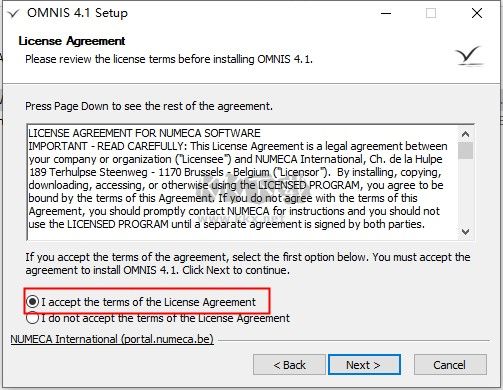The width and height of the screenshot is (503, 390).
Task: Click inside the license agreement text box
Action: click(x=242, y=182)
